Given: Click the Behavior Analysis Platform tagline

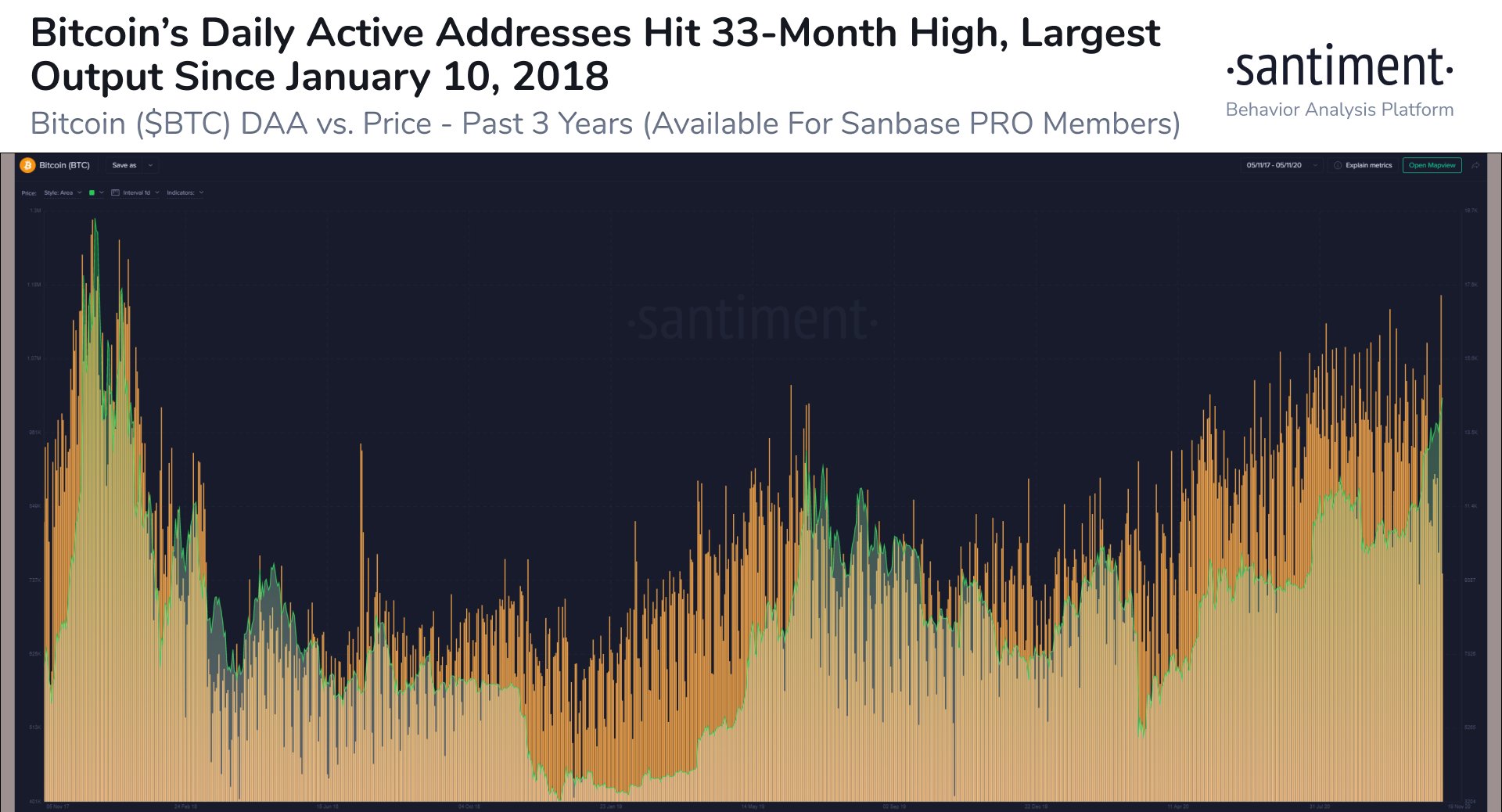Looking at the screenshot, I should pyautogui.click(x=1340, y=110).
